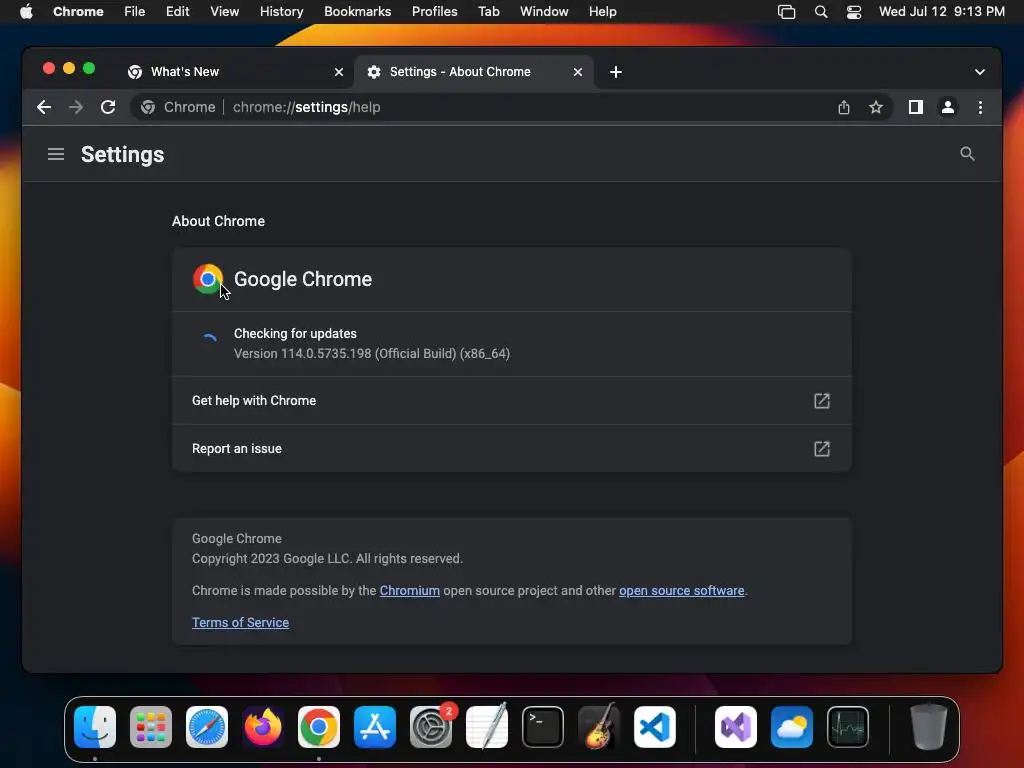
Task: Open external link icon for Report an issue
Action: tap(822, 449)
